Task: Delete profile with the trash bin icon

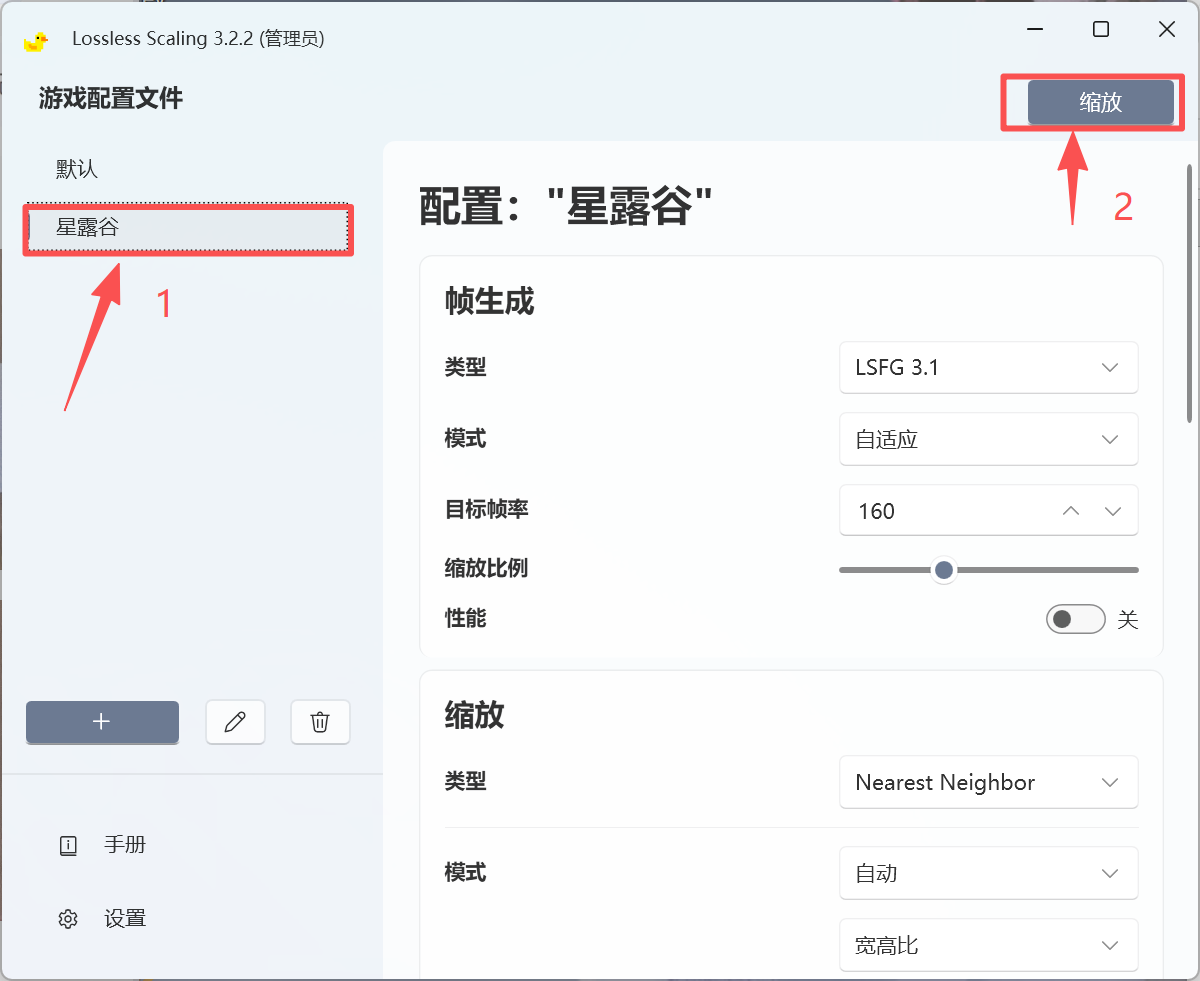Action: 320,722
